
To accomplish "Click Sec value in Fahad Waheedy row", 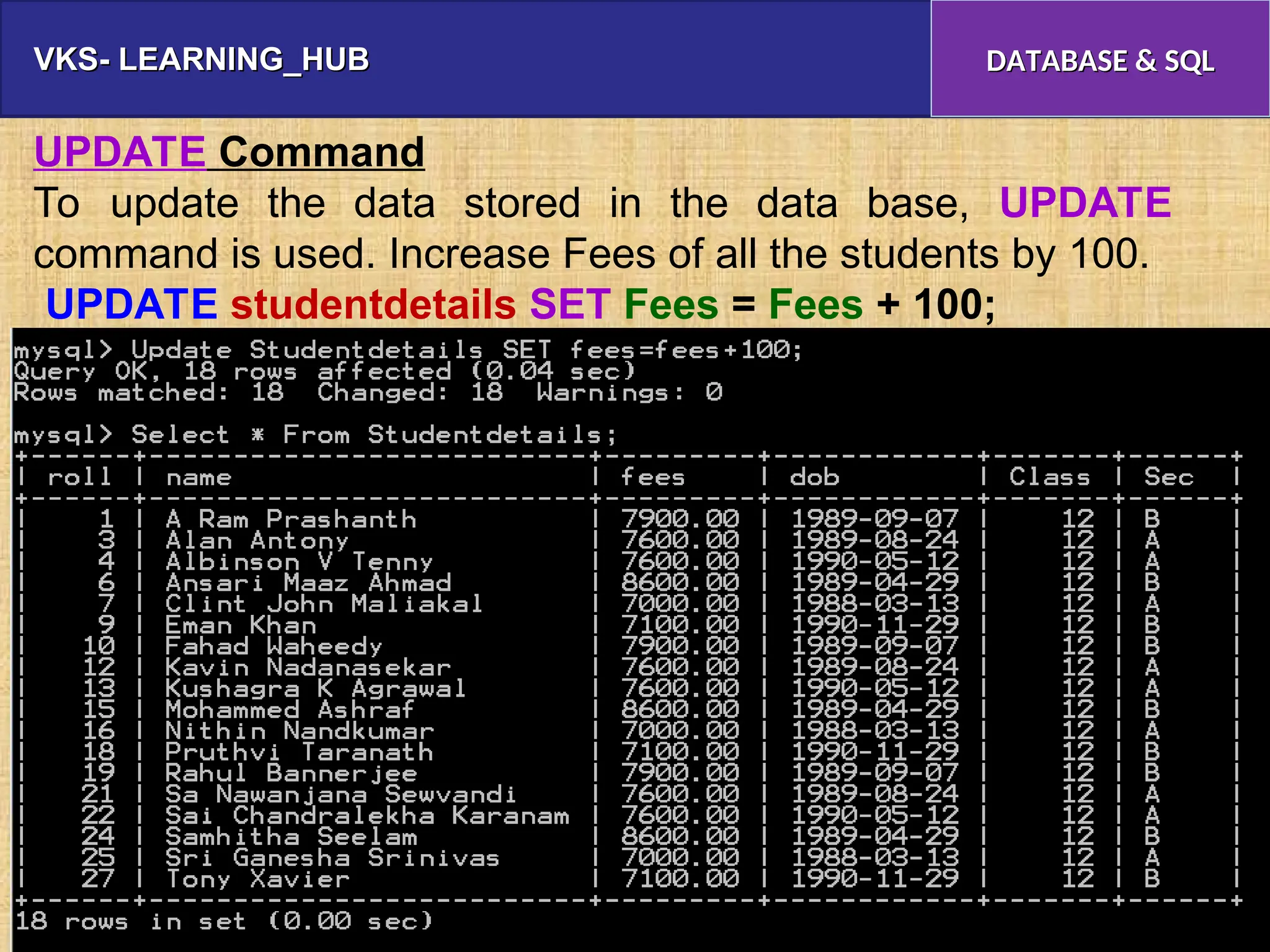I will [x=1152, y=646].
